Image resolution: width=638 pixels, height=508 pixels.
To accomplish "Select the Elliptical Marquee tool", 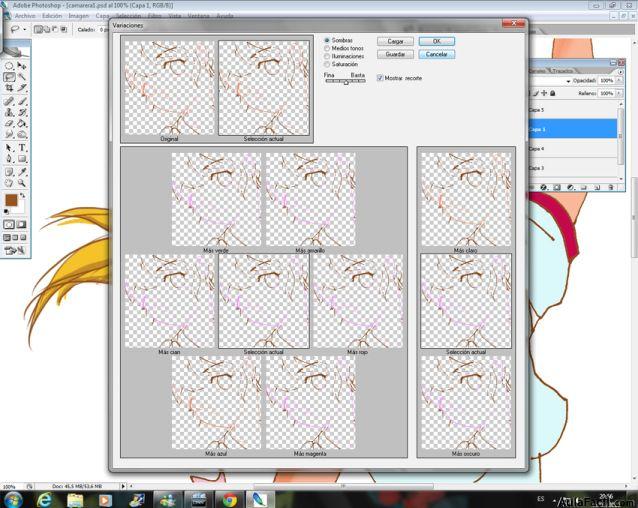I will tap(9, 66).
